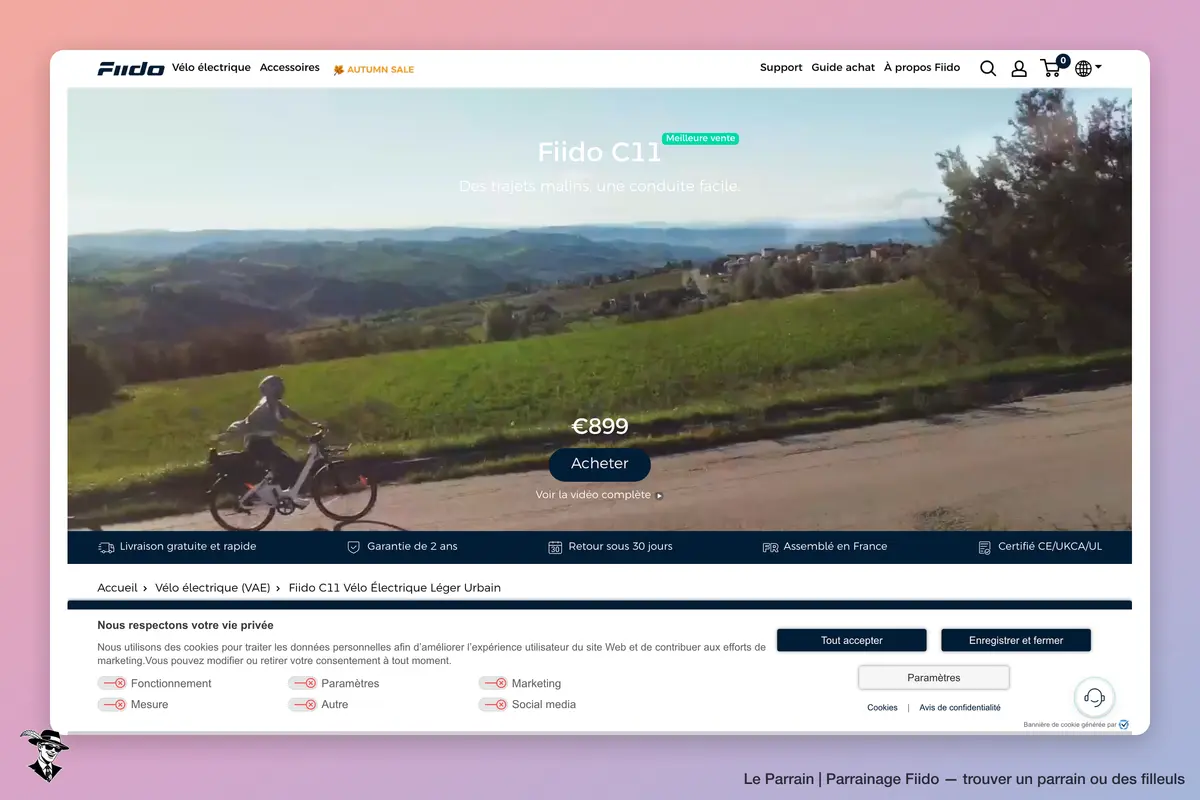Screen dimensions: 1200x800
Task: Click Enregistrer et fermer button
Action: 1016,640
